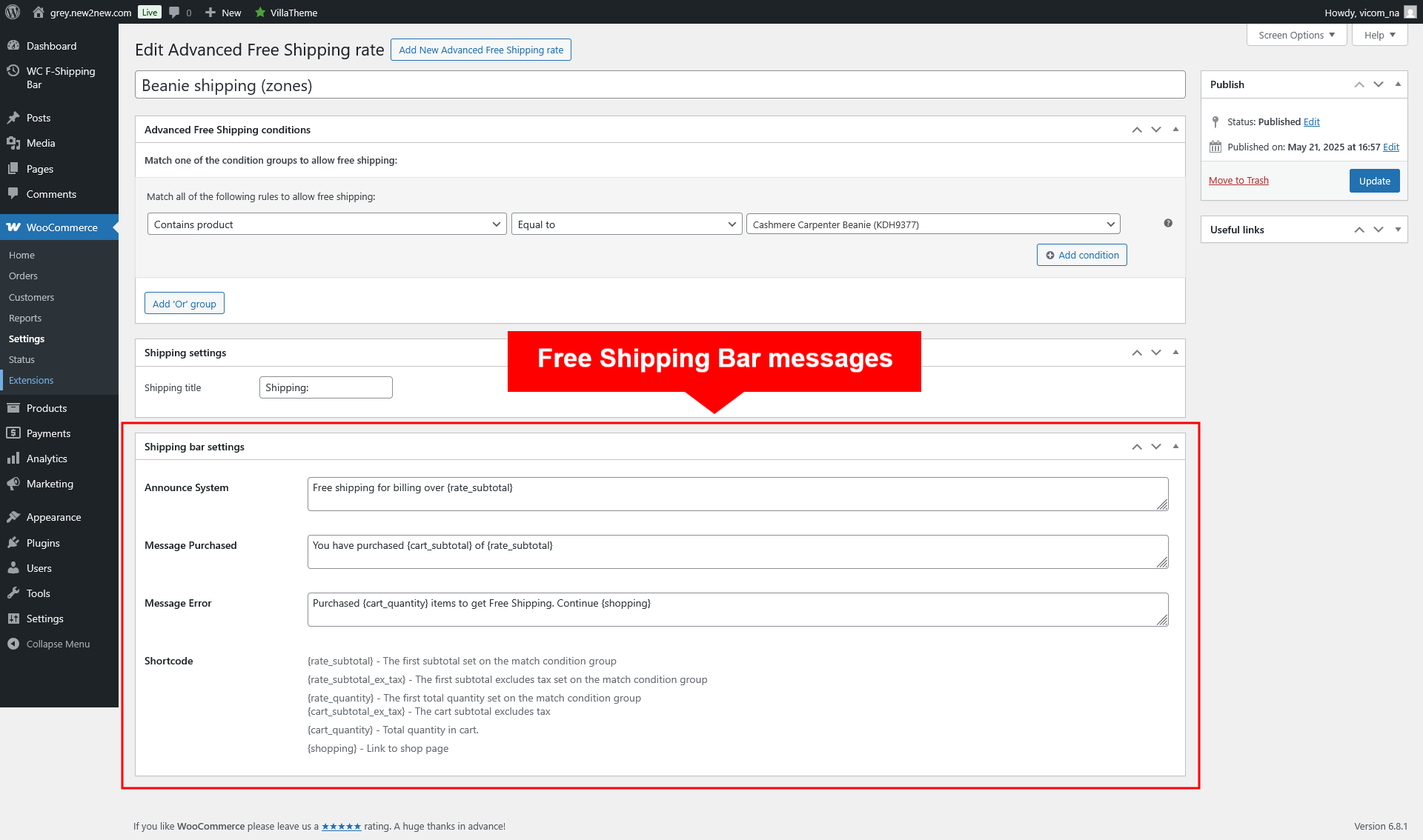The height and width of the screenshot is (840, 1423).
Task: Toggle the Shipping settings panel
Action: (x=1175, y=353)
